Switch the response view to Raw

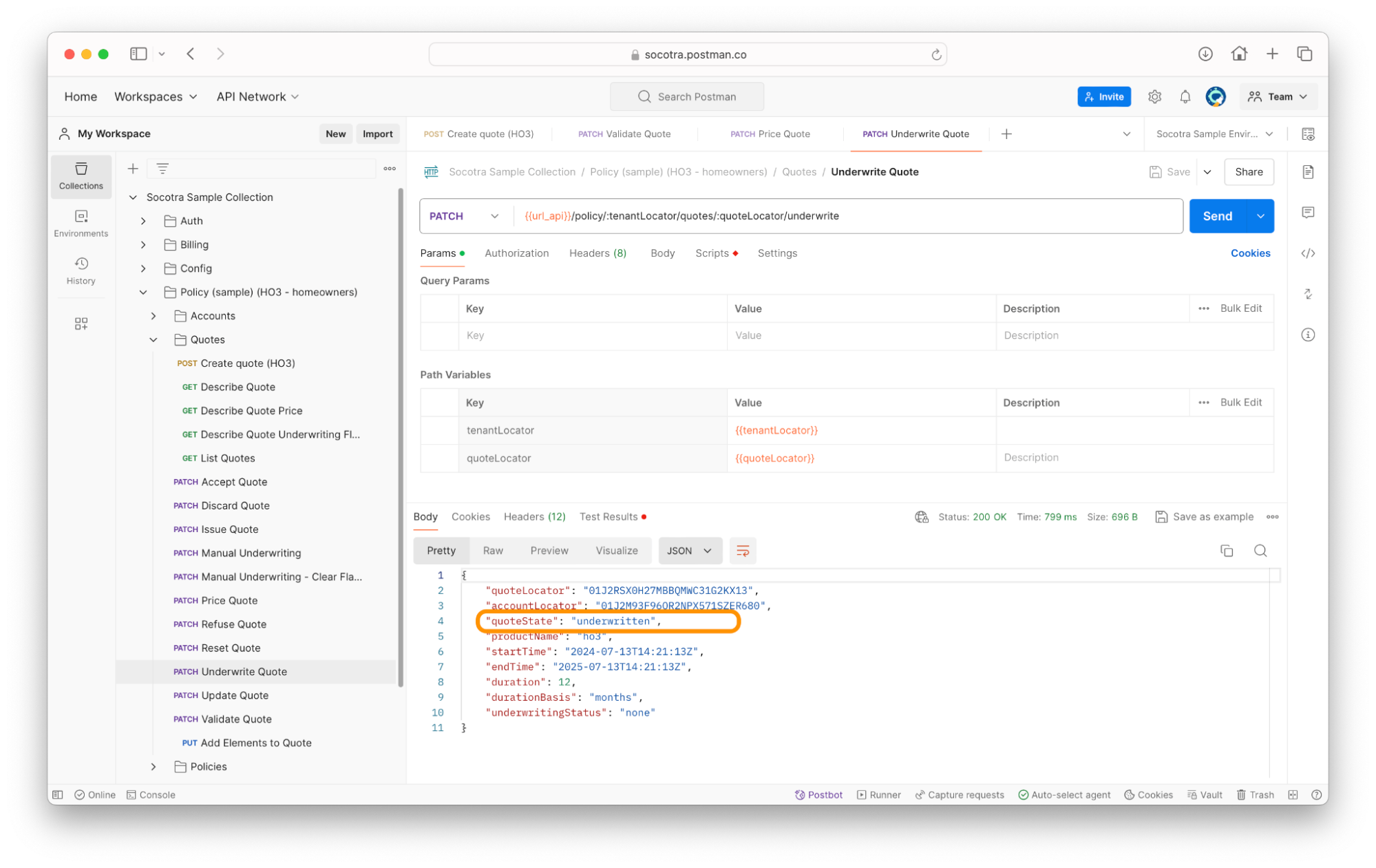click(492, 551)
